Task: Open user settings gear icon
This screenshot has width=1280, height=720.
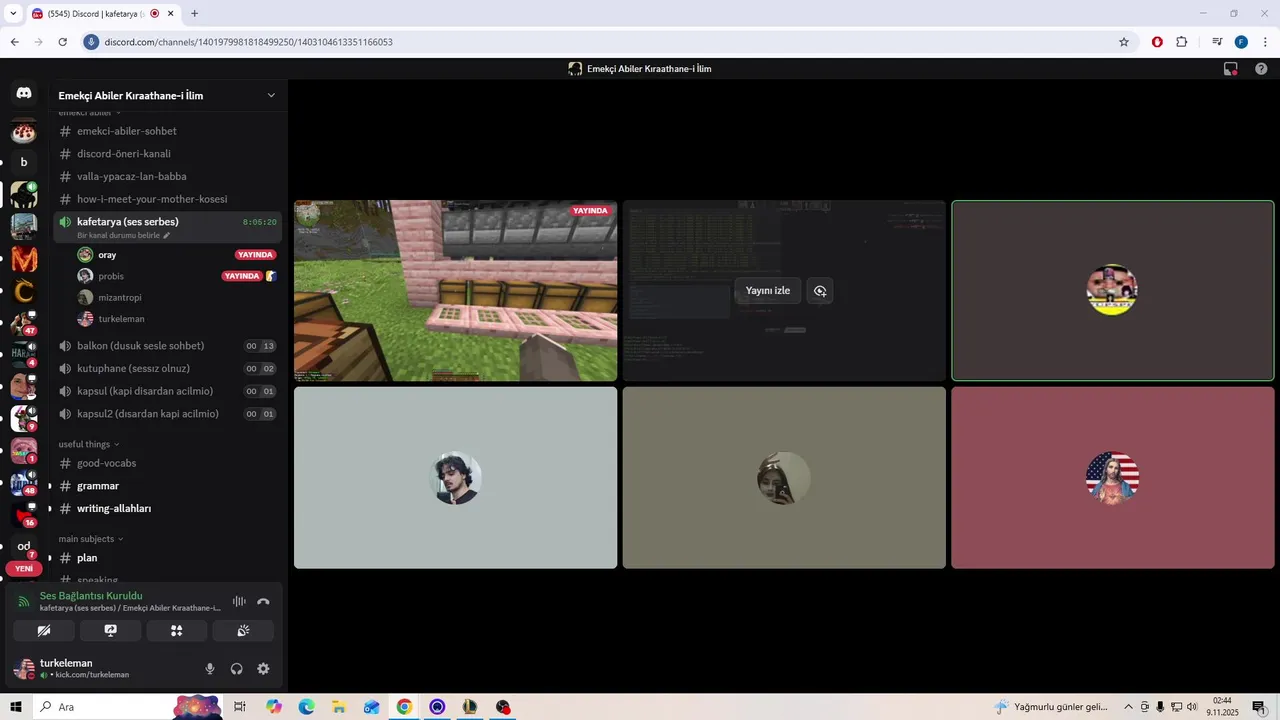Action: pos(263,669)
